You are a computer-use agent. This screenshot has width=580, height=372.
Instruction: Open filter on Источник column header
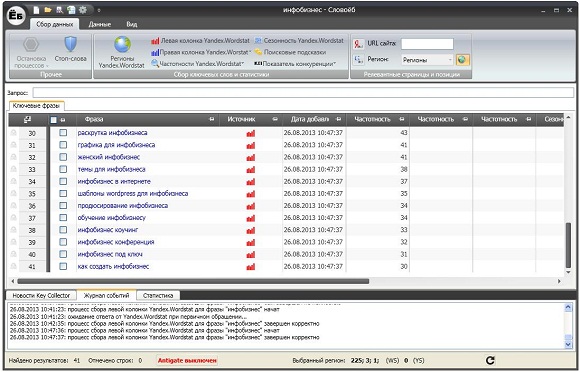(275, 119)
